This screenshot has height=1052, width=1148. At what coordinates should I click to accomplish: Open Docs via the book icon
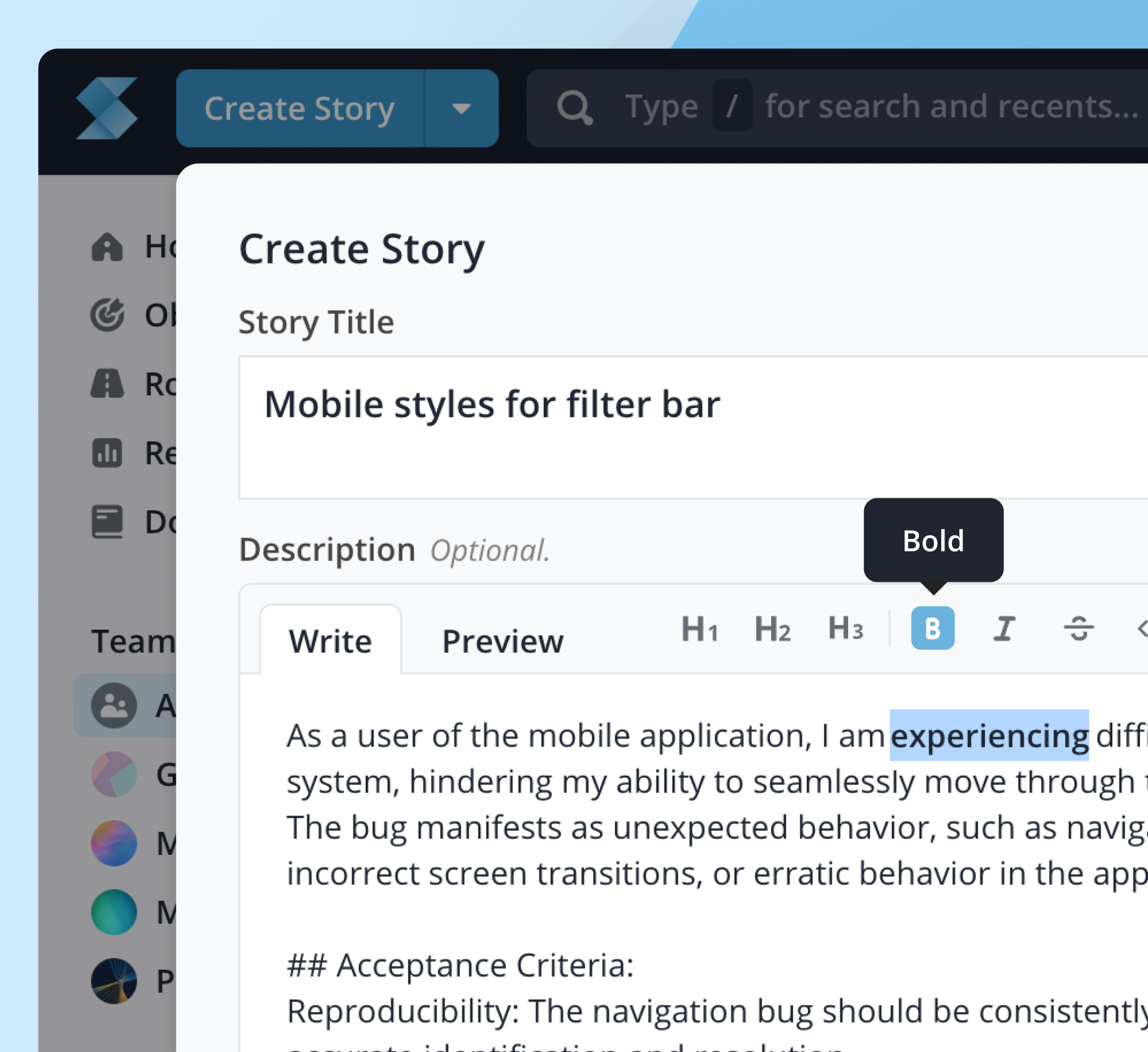[107, 521]
